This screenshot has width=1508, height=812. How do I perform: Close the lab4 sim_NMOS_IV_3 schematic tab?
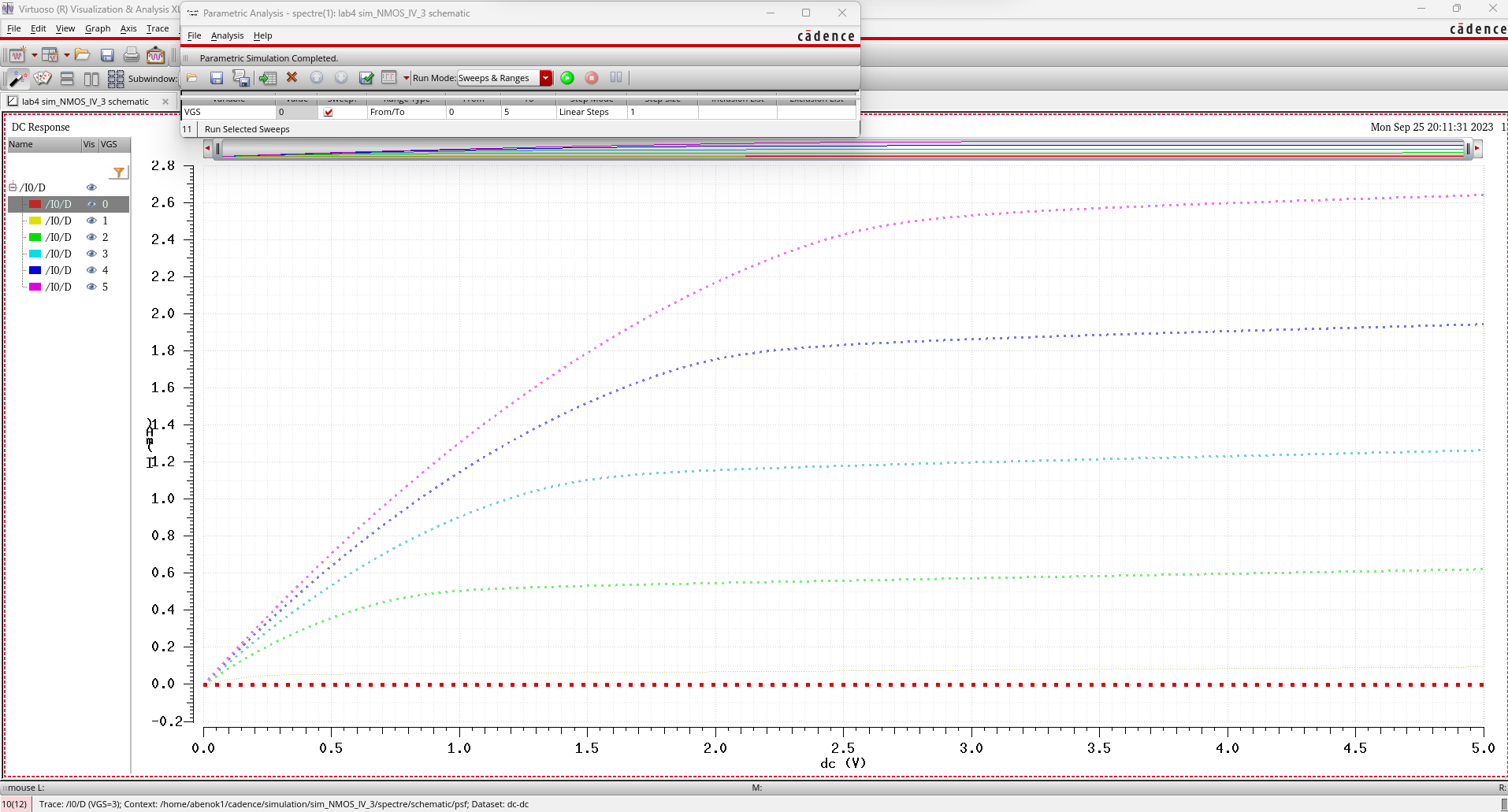click(x=165, y=102)
